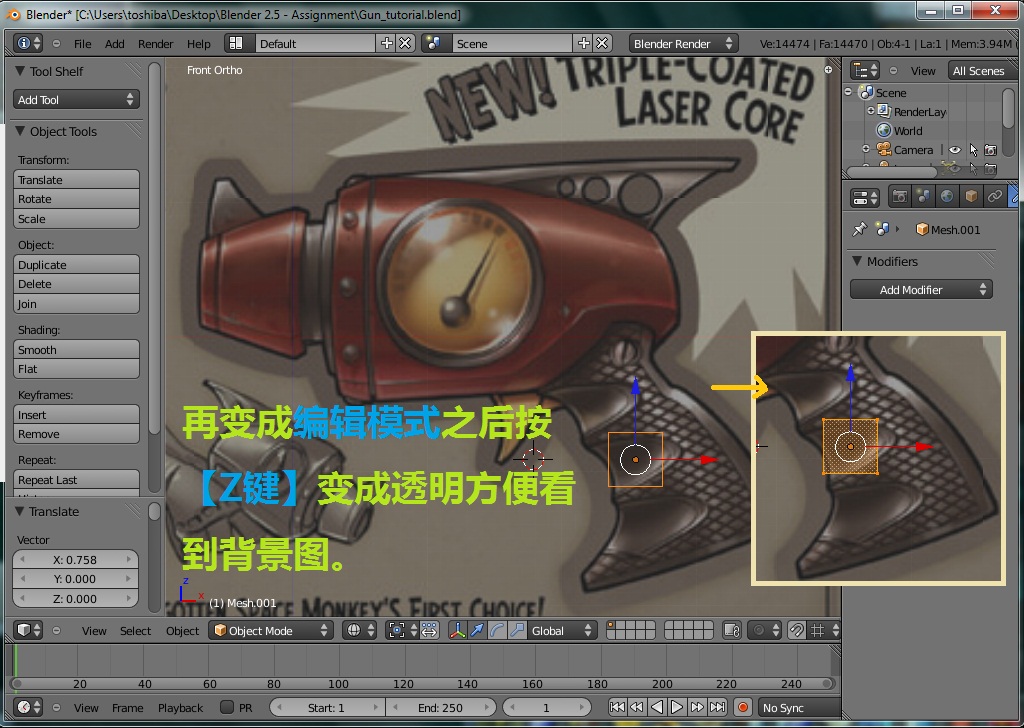Open the Object Mode dropdown

270,630
